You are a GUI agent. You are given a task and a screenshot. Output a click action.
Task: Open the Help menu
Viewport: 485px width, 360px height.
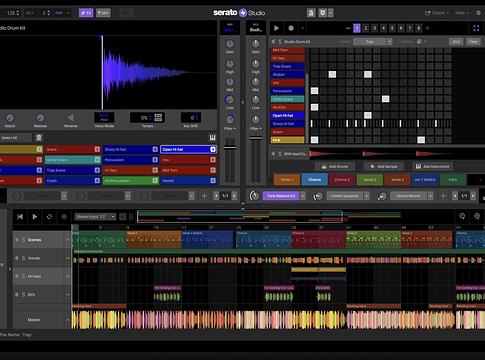pos(462,13)
